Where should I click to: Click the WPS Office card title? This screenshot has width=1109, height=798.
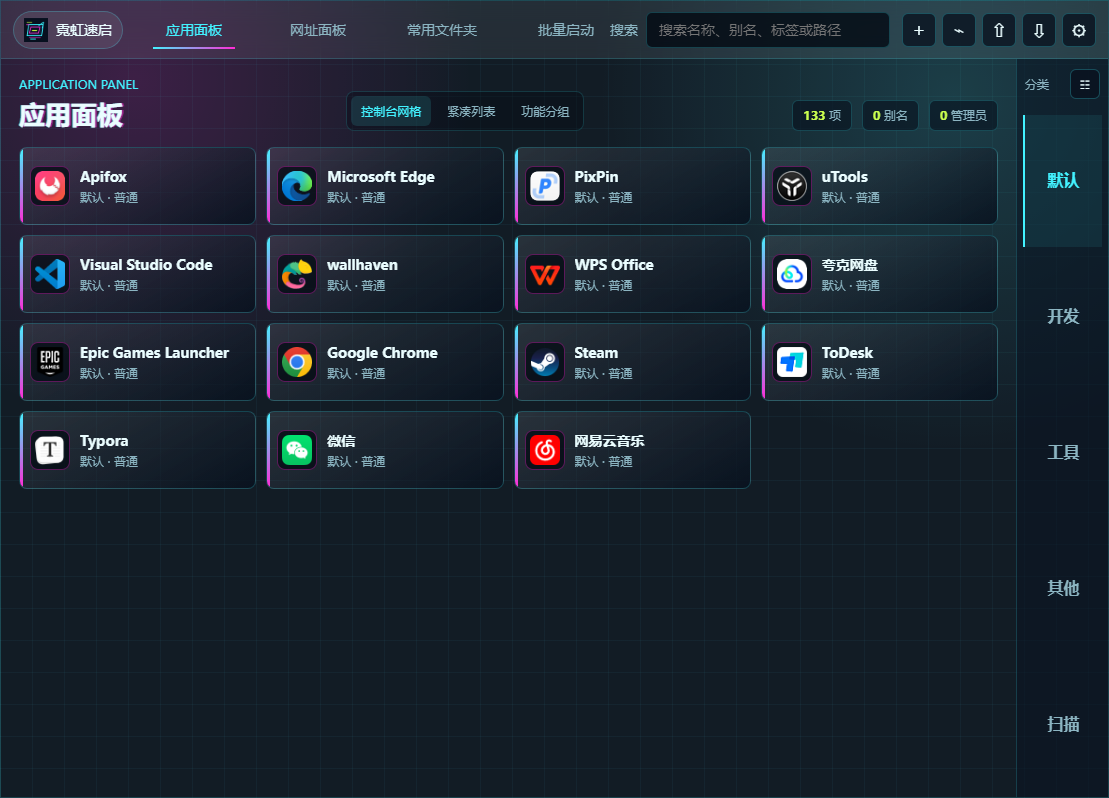[x=614, y=265]
